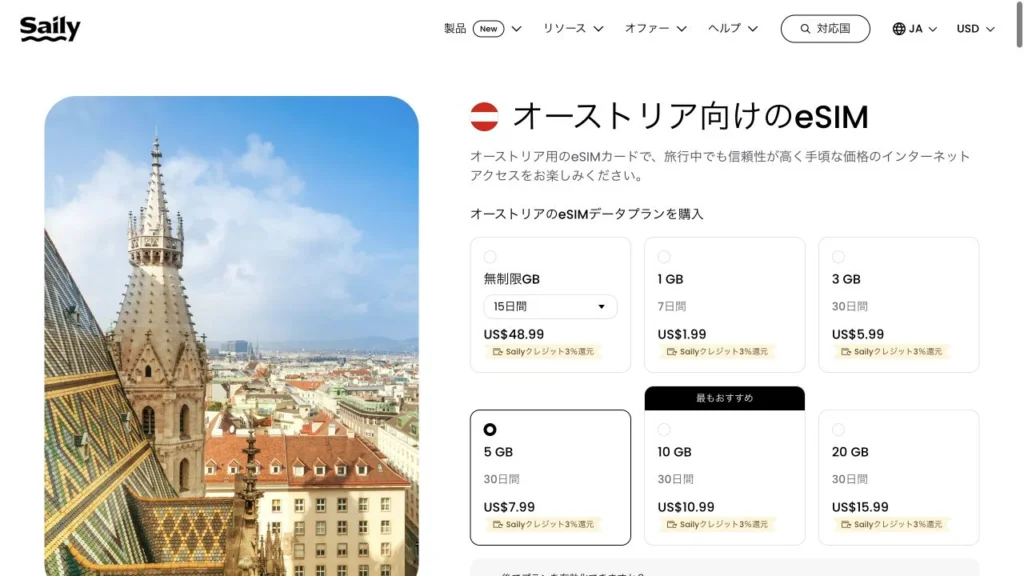Click the 最もおすすめ banner
The height and width of the screenshot is (576, 1024).
coord(724,398)
